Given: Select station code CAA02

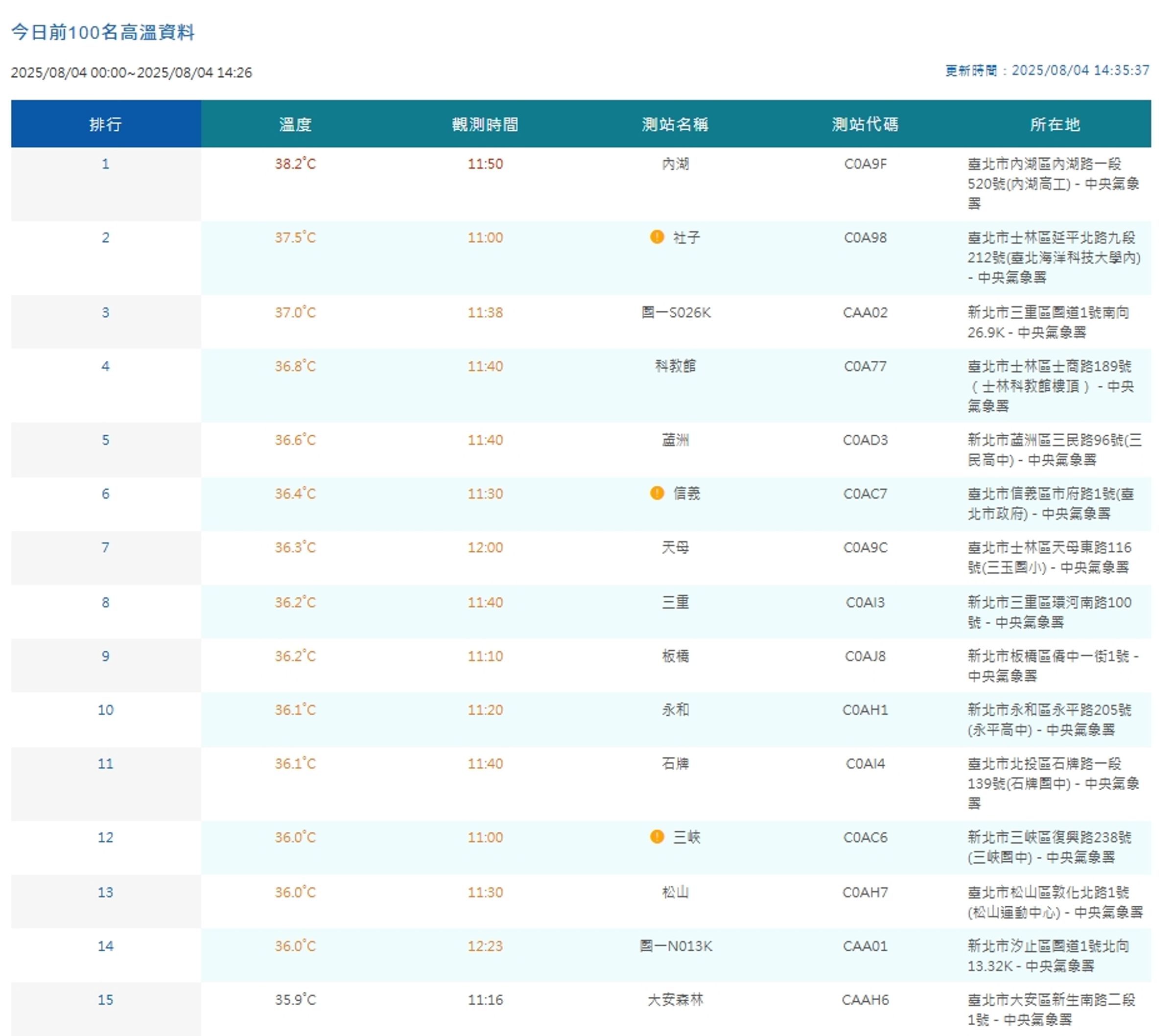Looking at the screenshot, I should (865, 312).
